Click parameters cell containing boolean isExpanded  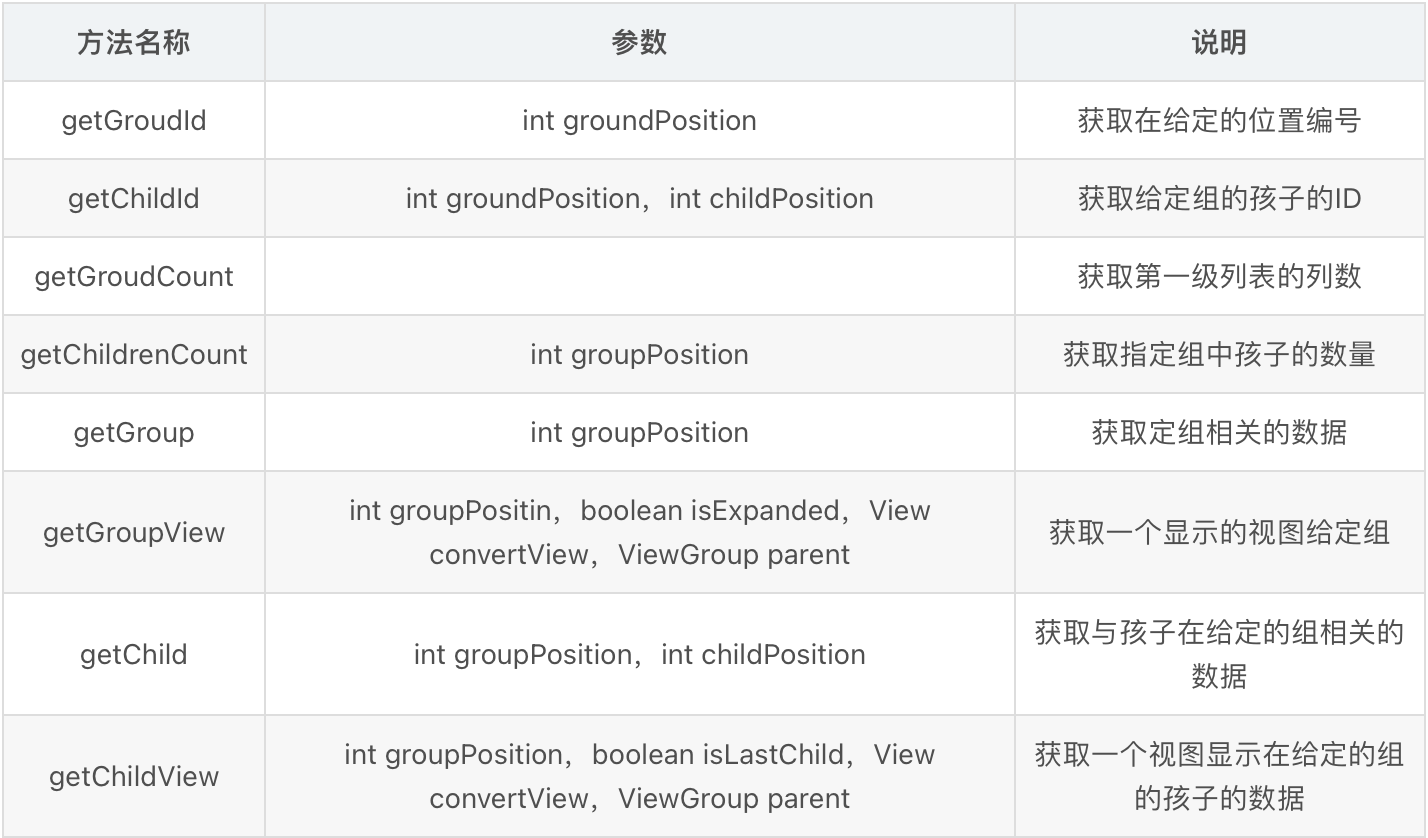[x=639, y=532]
